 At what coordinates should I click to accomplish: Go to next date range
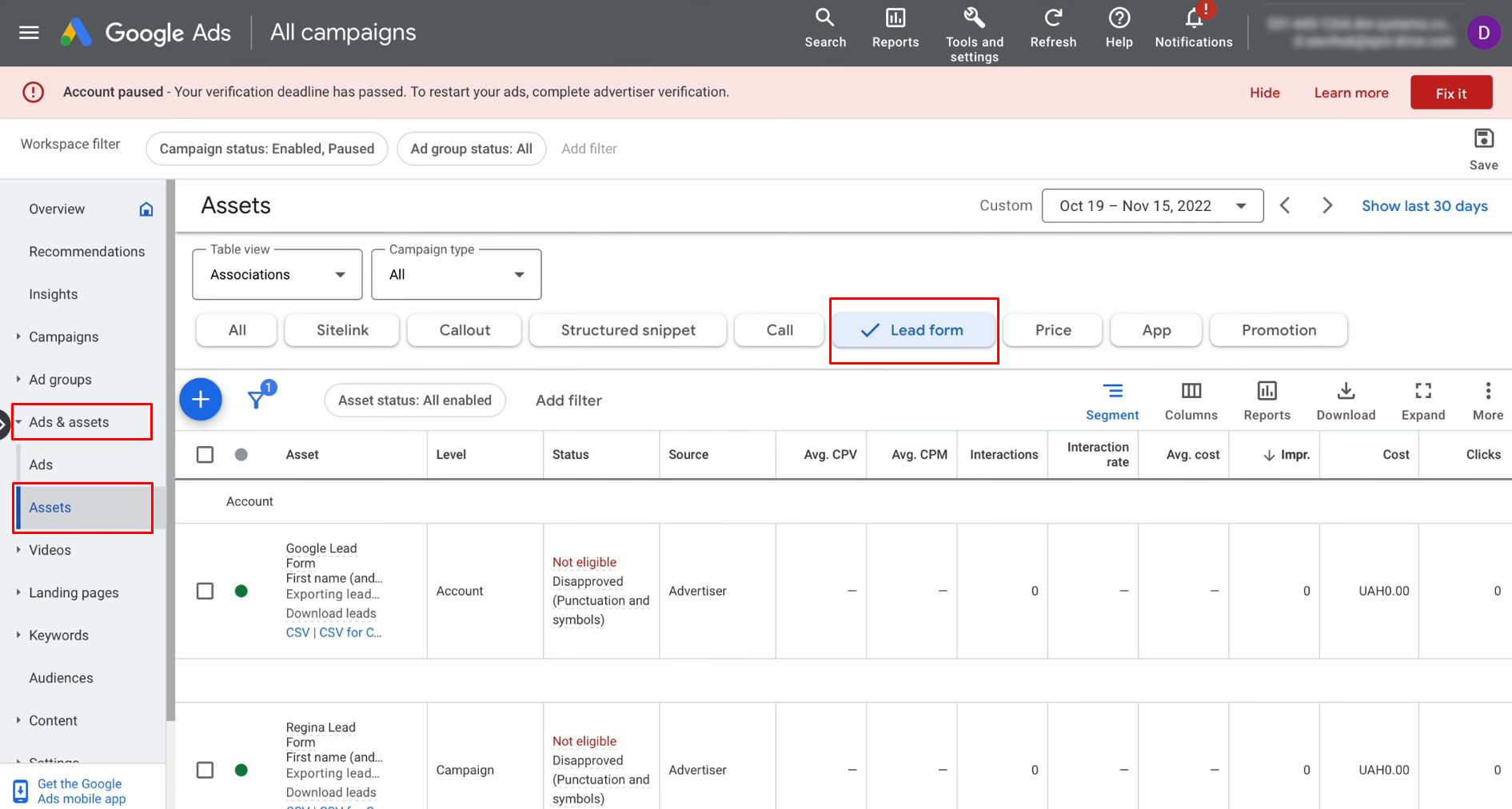click(x=1327, y=205)
